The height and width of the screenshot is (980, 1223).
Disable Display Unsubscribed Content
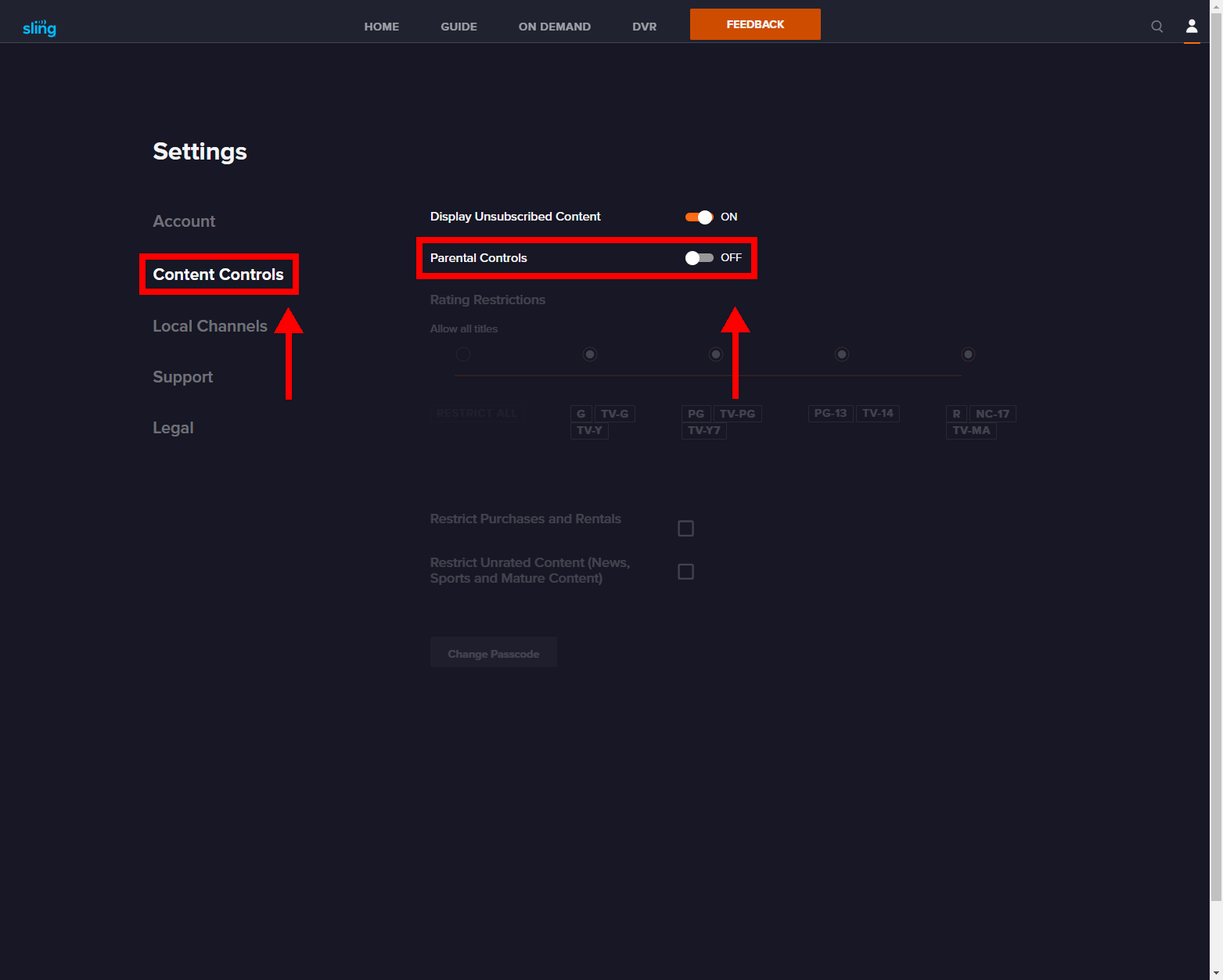699,217
